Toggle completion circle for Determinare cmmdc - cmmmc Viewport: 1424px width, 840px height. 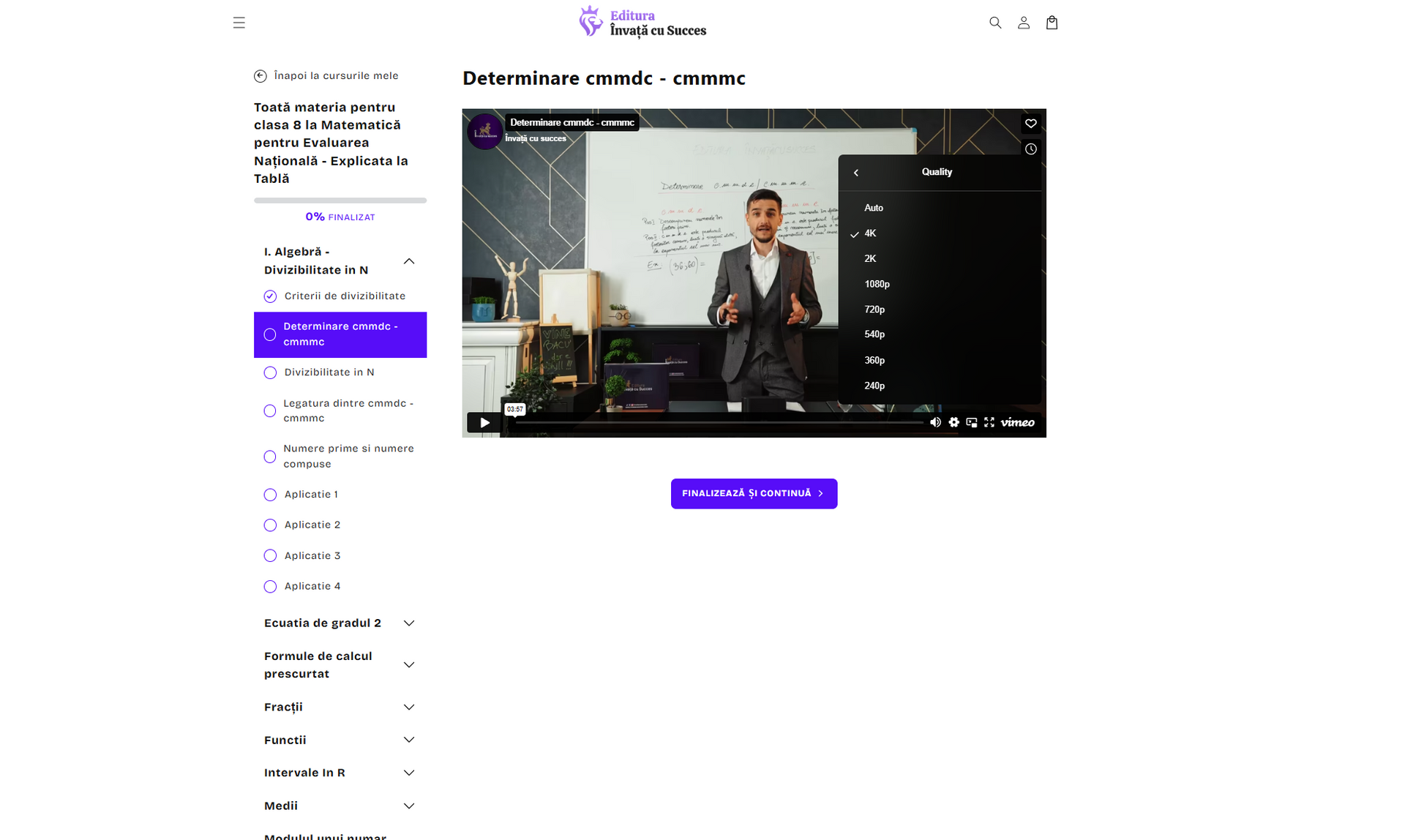coord(270,334)
